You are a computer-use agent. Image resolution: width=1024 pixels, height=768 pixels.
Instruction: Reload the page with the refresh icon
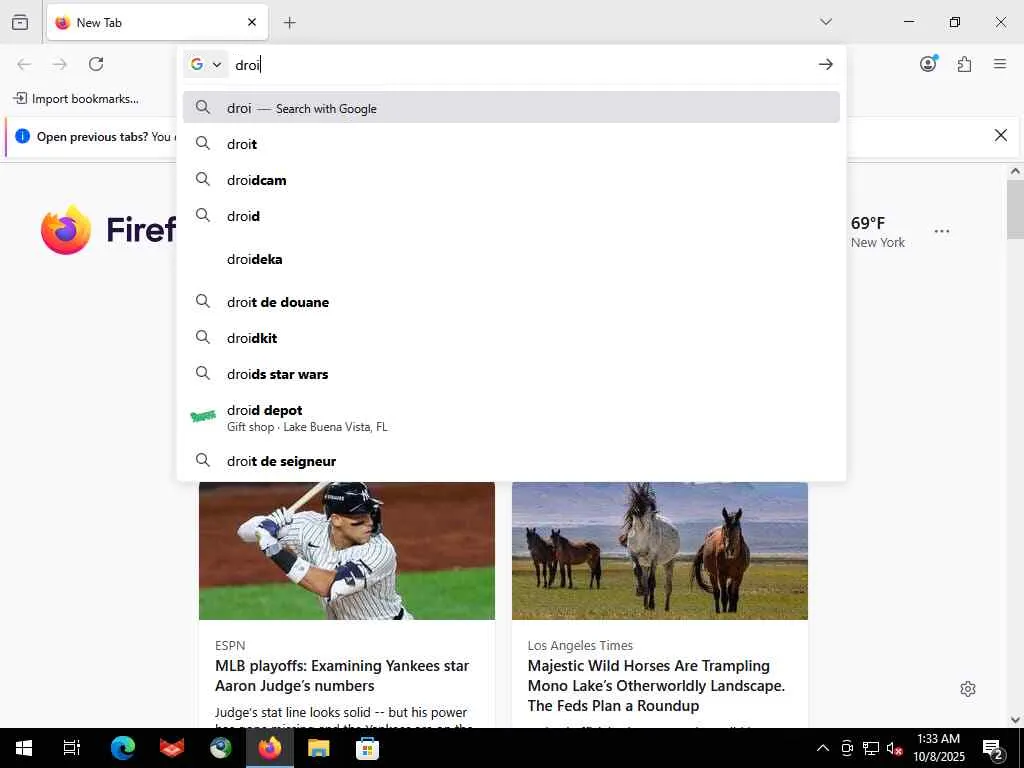[x=96, y=64]
